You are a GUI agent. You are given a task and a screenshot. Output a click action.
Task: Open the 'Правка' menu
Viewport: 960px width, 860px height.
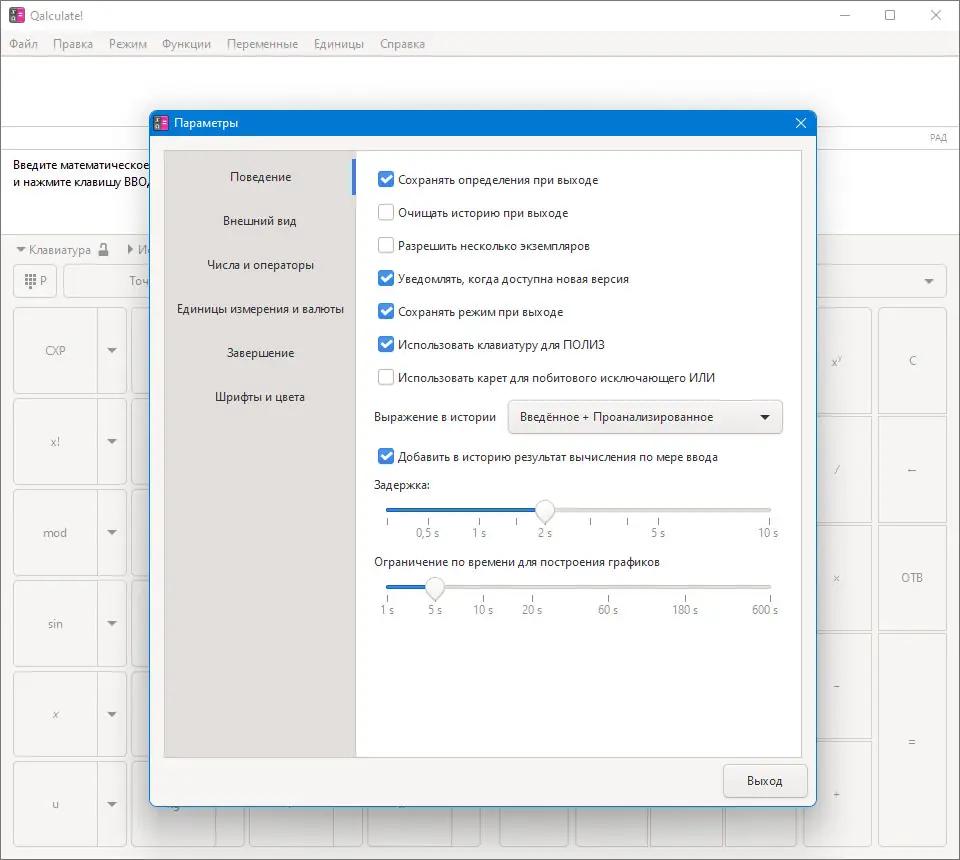[x=73, y=44]
